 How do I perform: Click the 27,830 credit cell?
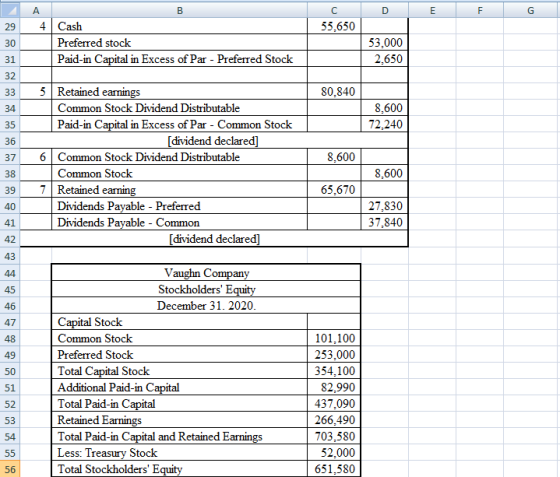click(x=385, y=206)
